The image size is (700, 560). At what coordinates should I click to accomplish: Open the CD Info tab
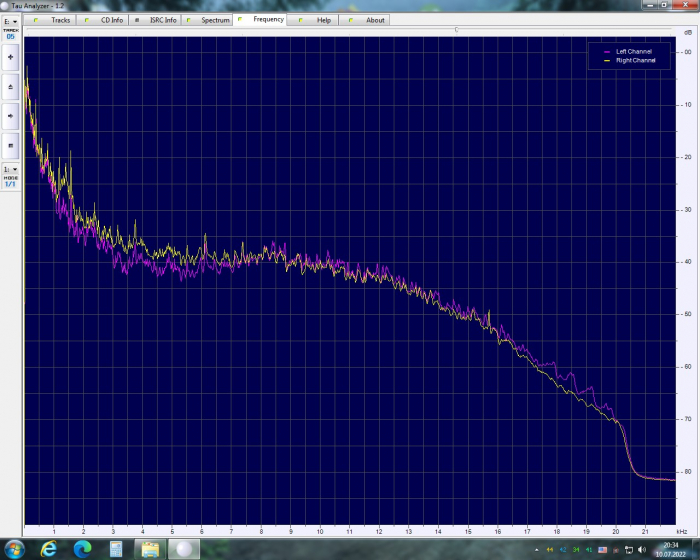tap(105, 20)
